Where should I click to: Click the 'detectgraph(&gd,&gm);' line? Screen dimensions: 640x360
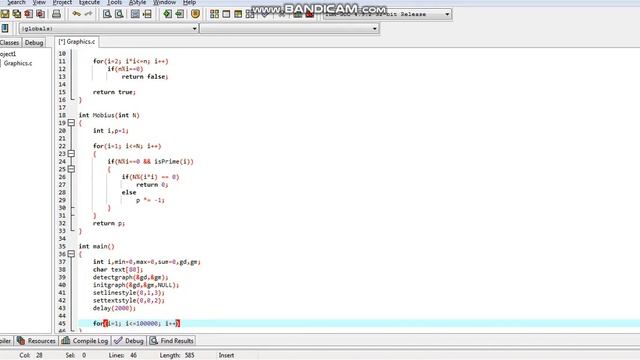tap(130, 277)
